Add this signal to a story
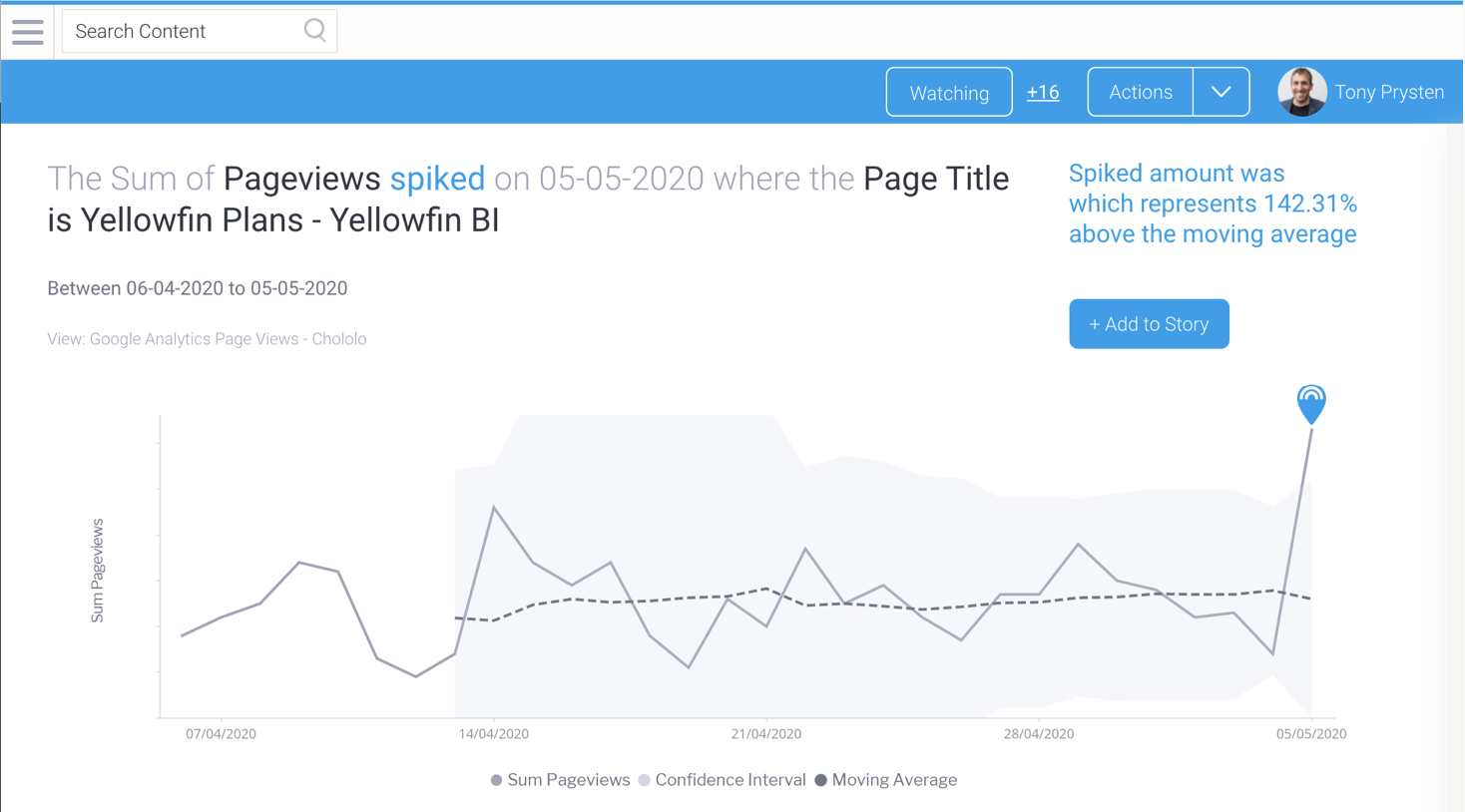 pos(1149,324)
